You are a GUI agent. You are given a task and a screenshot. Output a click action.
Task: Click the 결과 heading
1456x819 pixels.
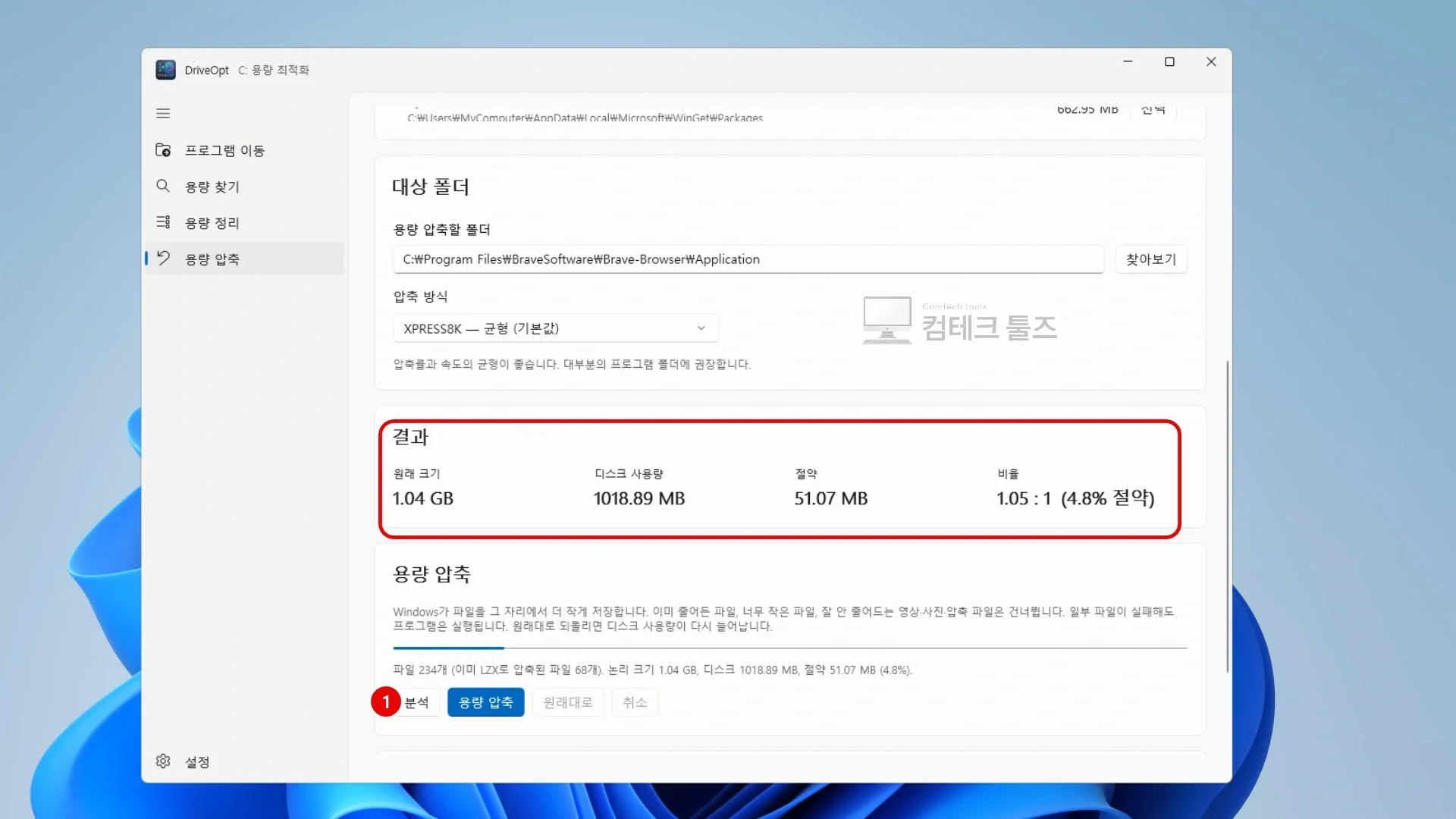click(x=410, y=437)
